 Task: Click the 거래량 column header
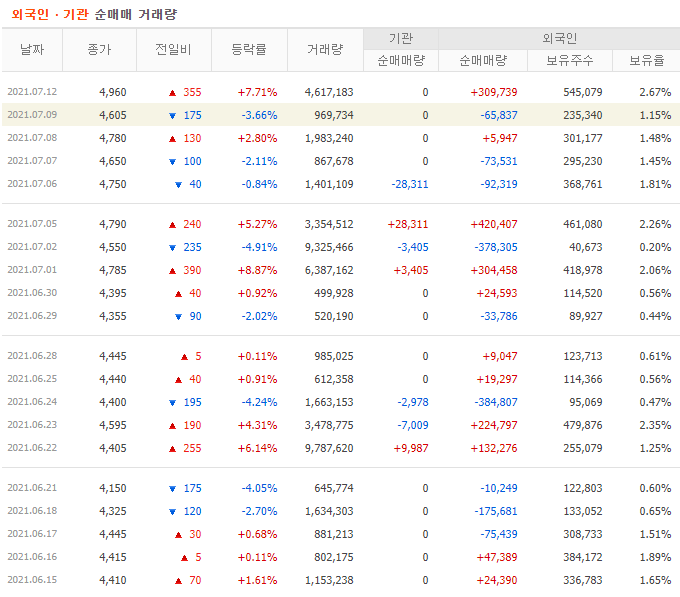325,49
